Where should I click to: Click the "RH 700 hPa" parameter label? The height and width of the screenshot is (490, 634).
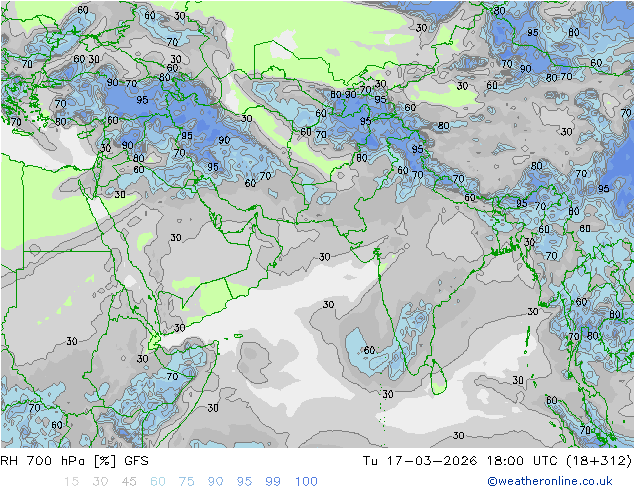pyautogui.click(x=42, y=461)
